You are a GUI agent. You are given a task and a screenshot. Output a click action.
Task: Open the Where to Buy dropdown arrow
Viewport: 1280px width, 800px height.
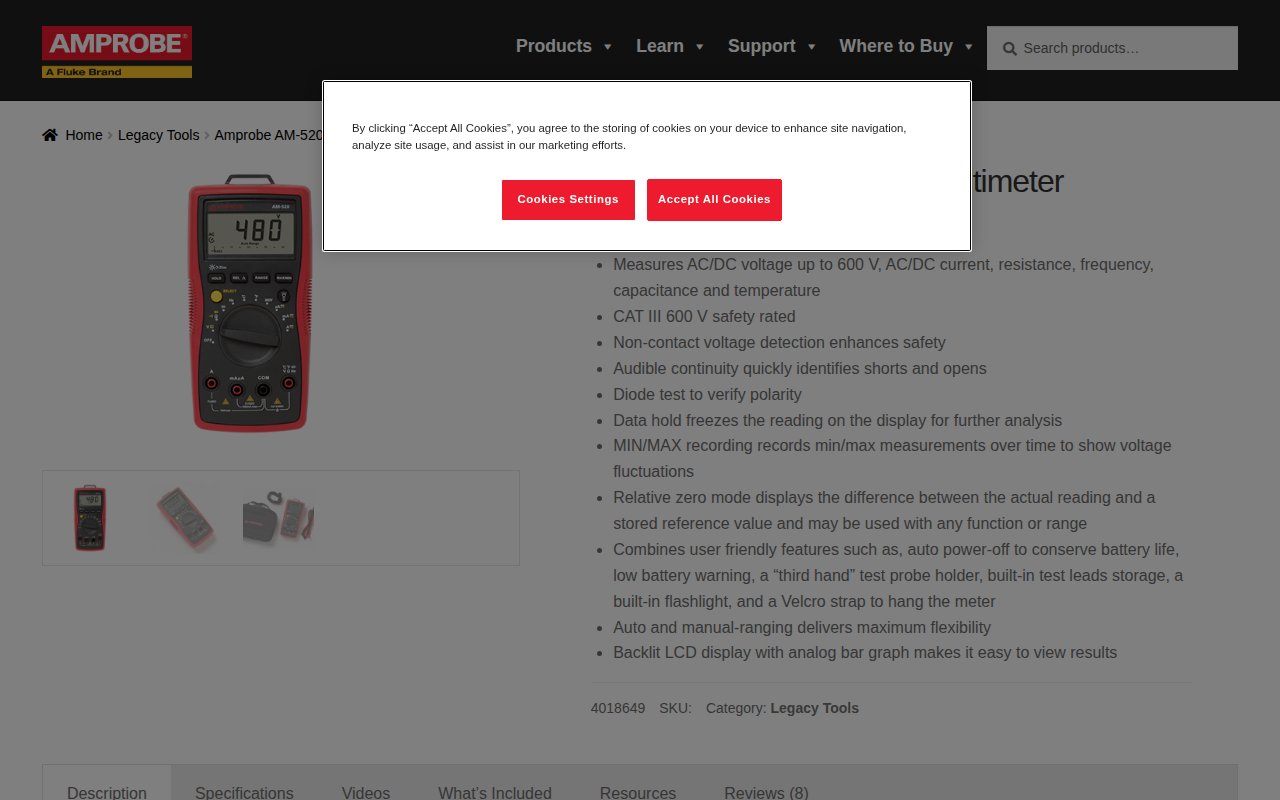tap(968, 47)
